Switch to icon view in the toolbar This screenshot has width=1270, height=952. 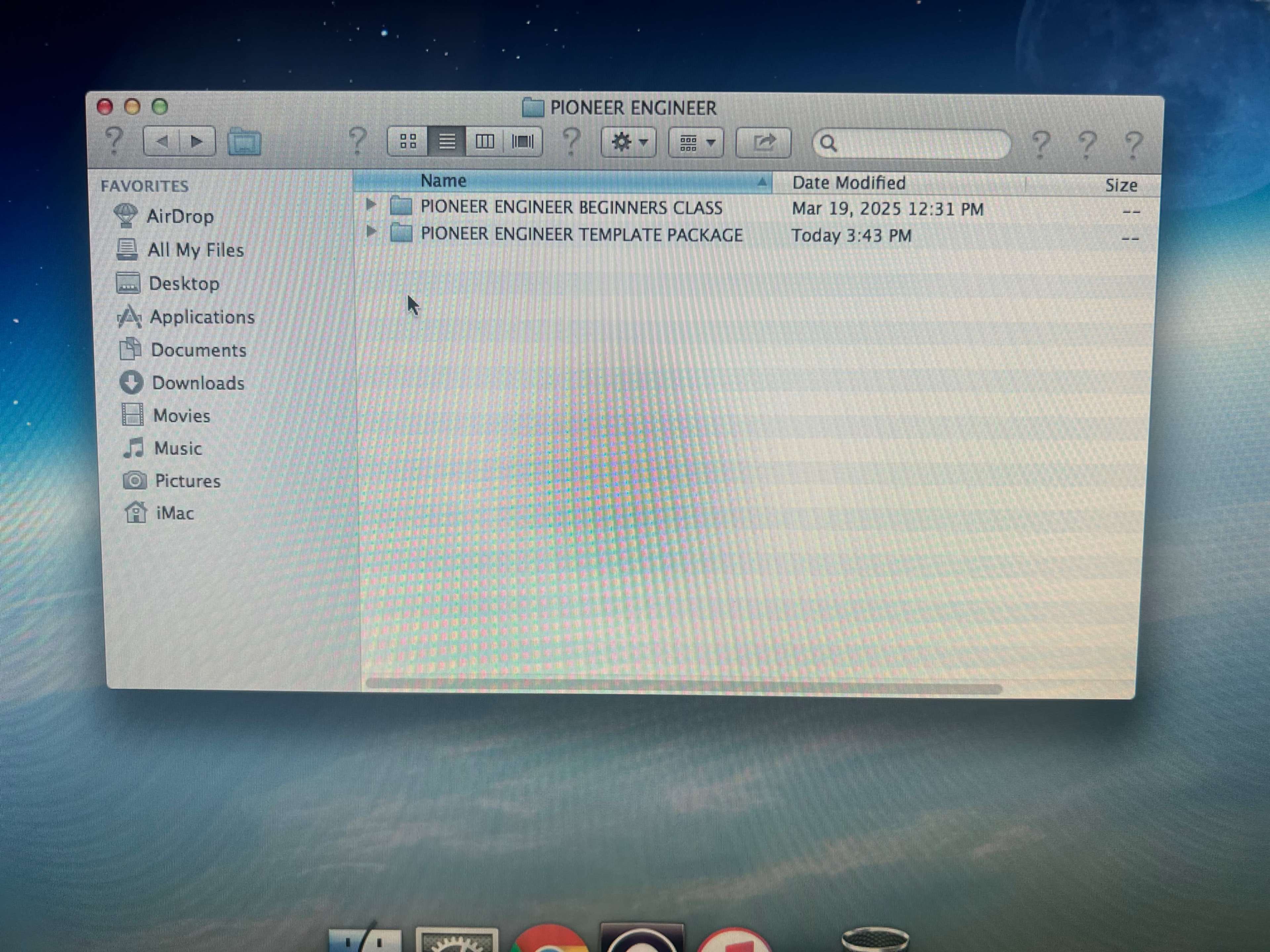409,142
